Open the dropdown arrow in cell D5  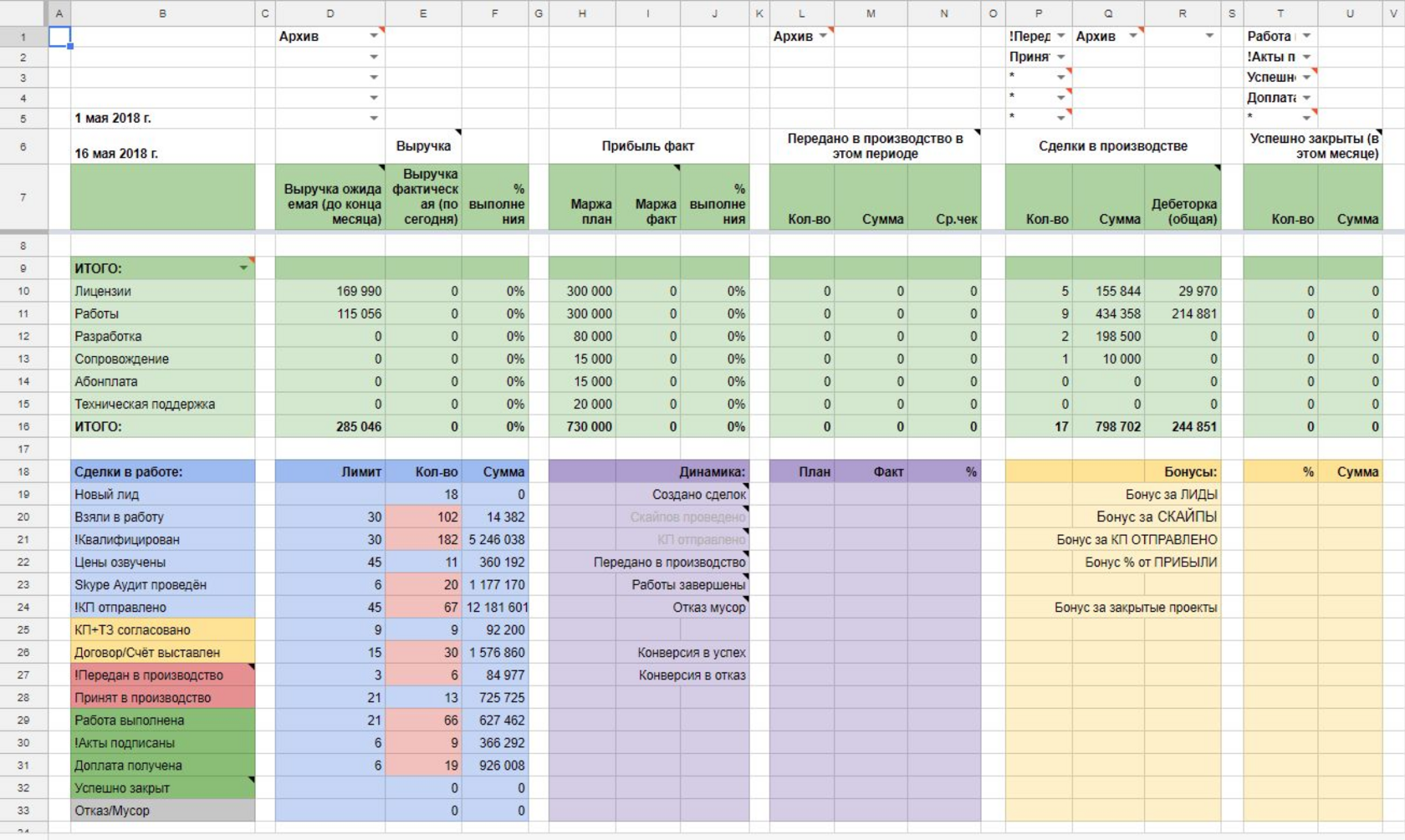point(374,118)
